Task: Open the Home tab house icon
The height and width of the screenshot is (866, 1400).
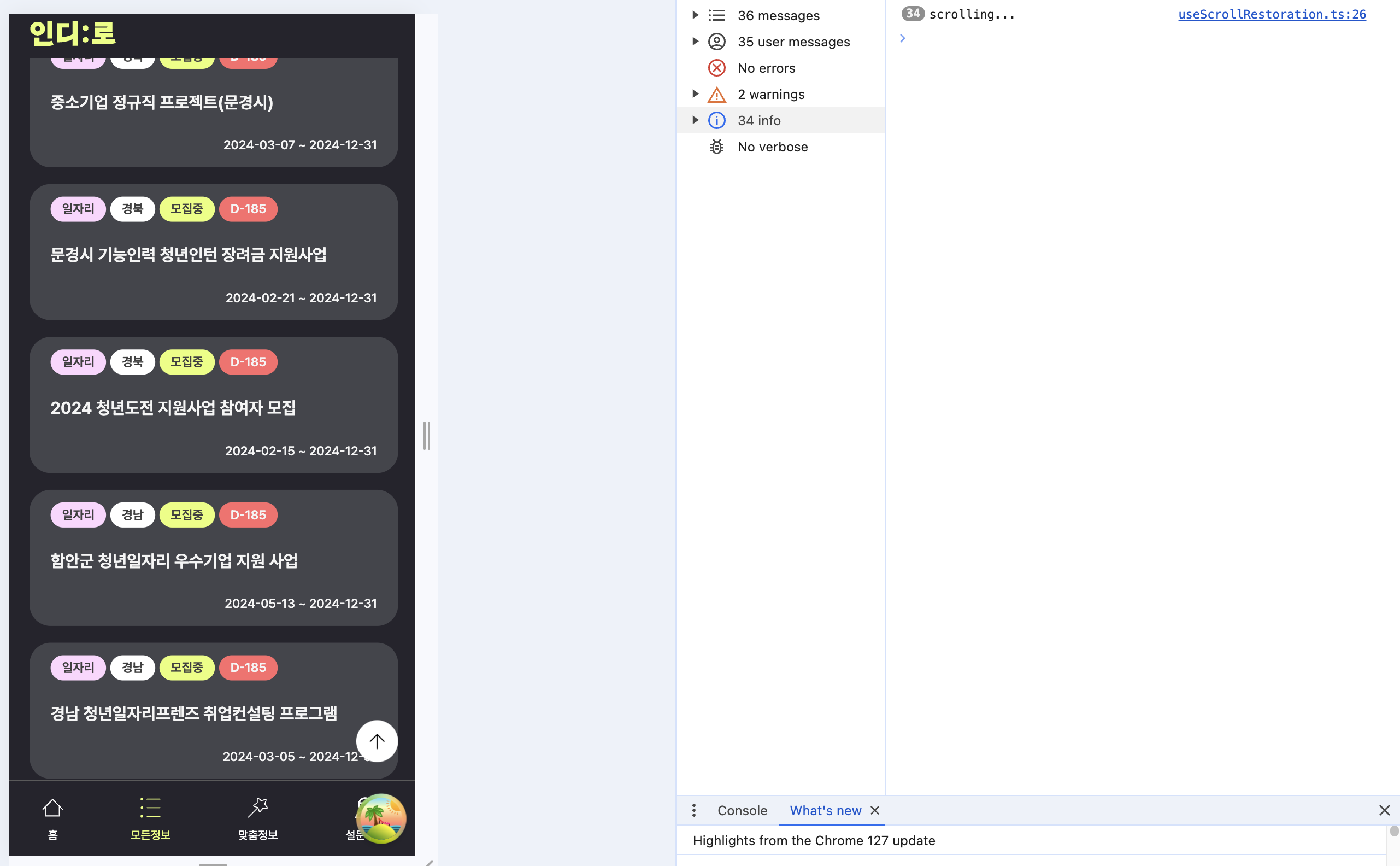Action: click(x=52, y=808)
